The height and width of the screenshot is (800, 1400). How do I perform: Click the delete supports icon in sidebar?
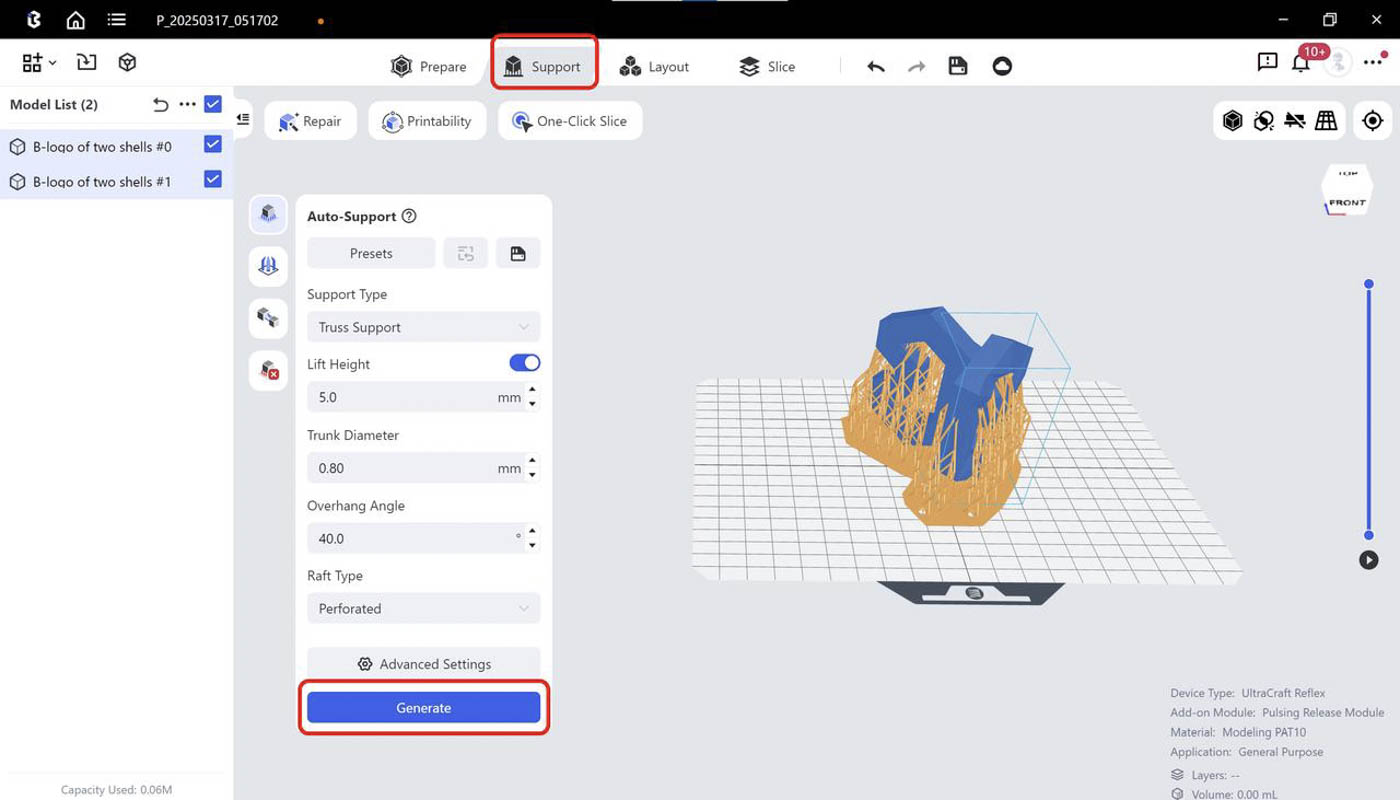coord(267,370)
